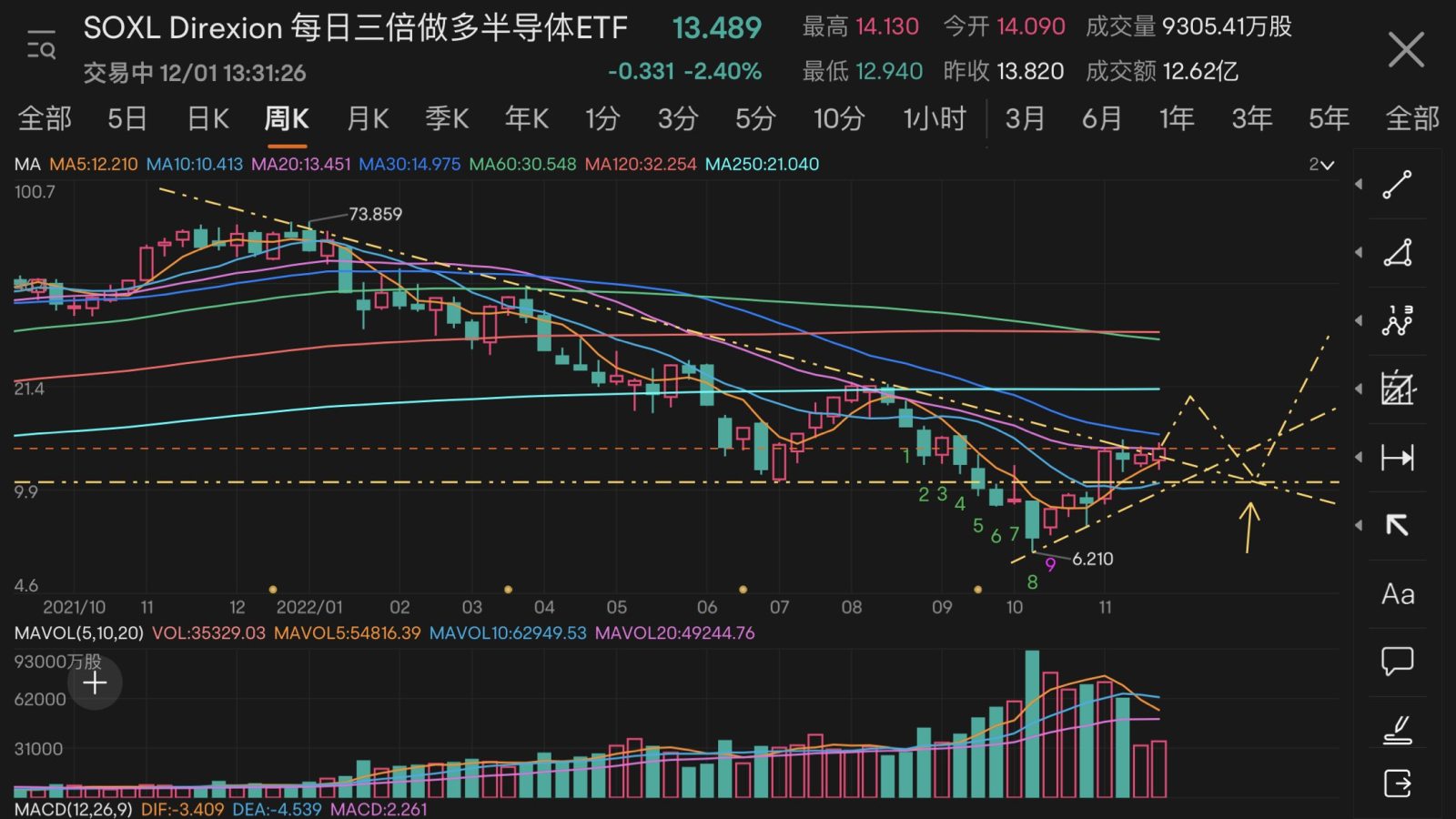Open the 10分 ten-minute chart tab
The height and width of the screenshot is (819, 1456).
pos(838,118)
